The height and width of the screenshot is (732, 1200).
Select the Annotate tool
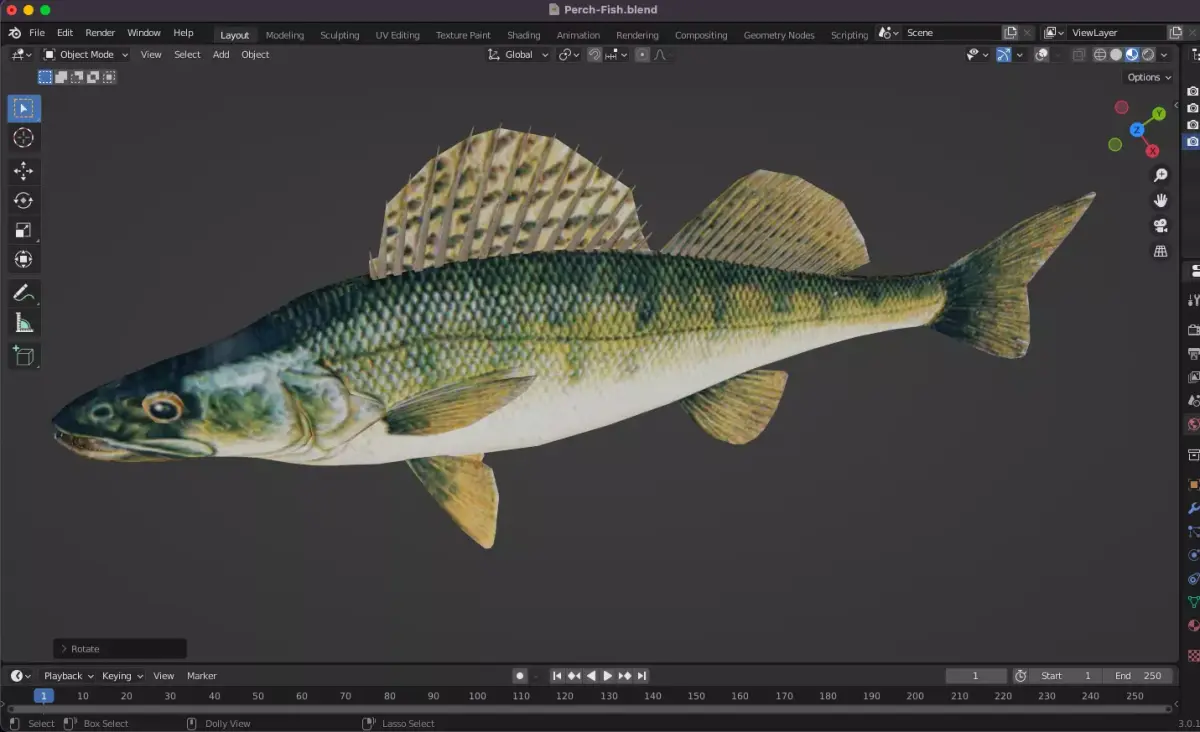point(24,293)
